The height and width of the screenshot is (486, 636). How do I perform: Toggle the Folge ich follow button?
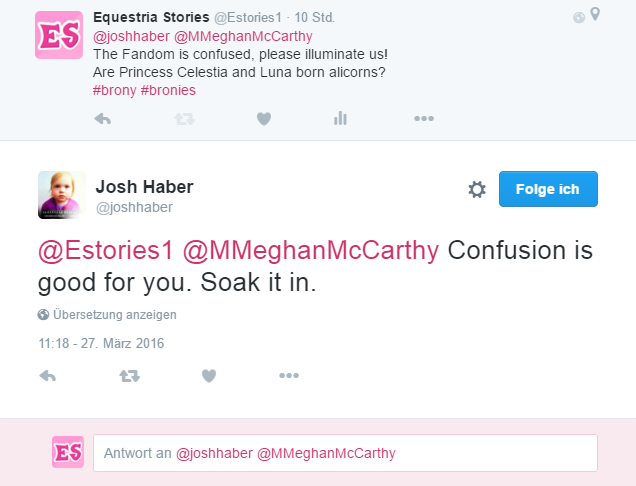(x=548, y=189)
